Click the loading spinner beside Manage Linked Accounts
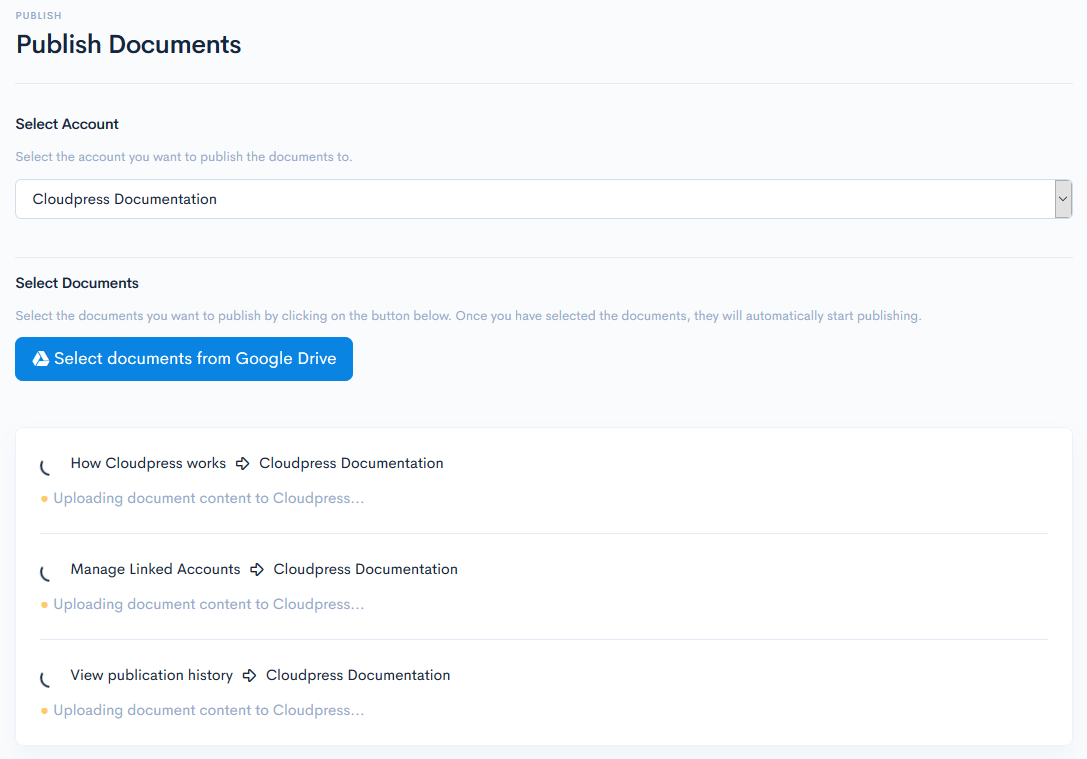 [x=46, y=574]
